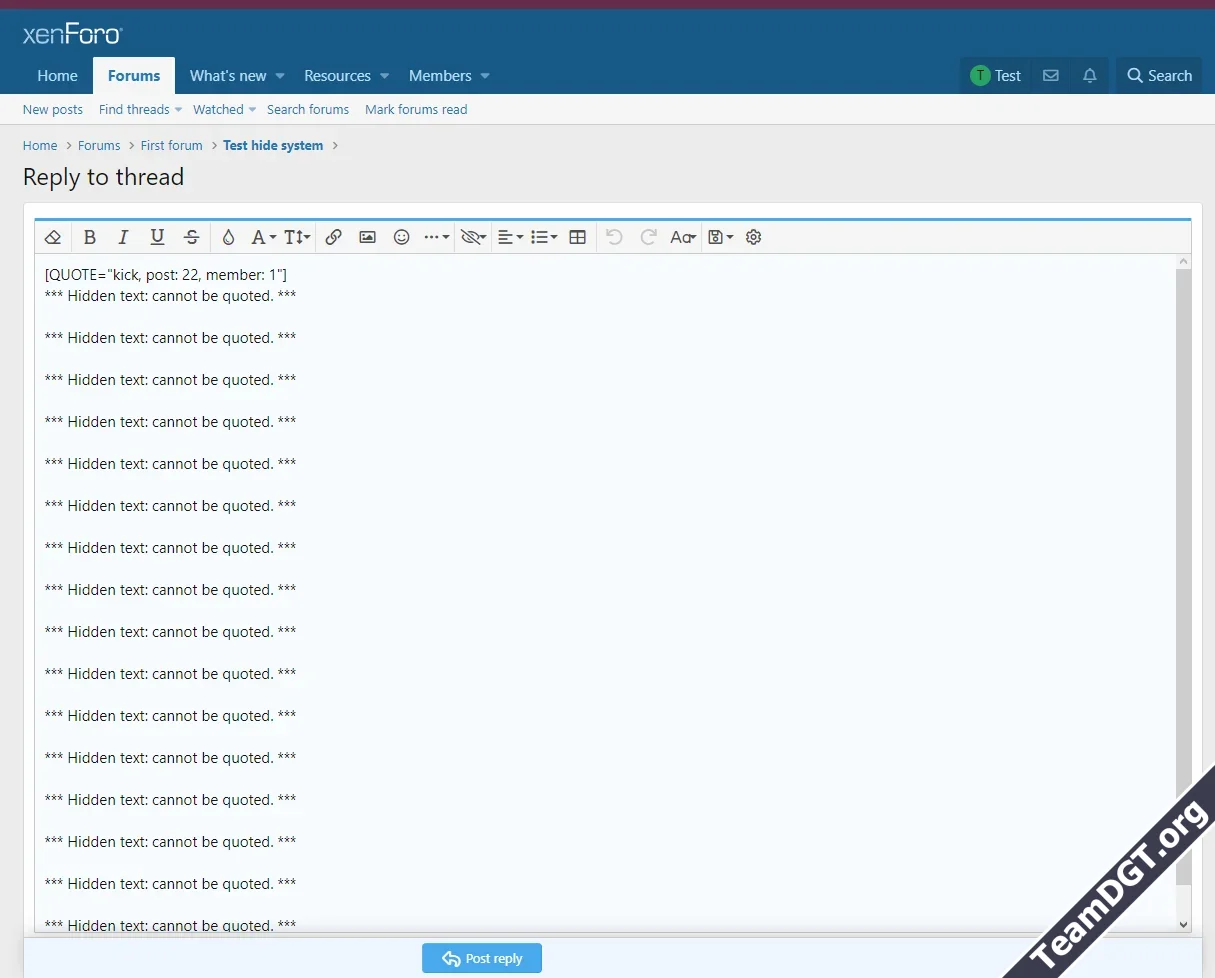Insert an image into the post
This screenshot has height=978, width=1215.
[367, 237]
